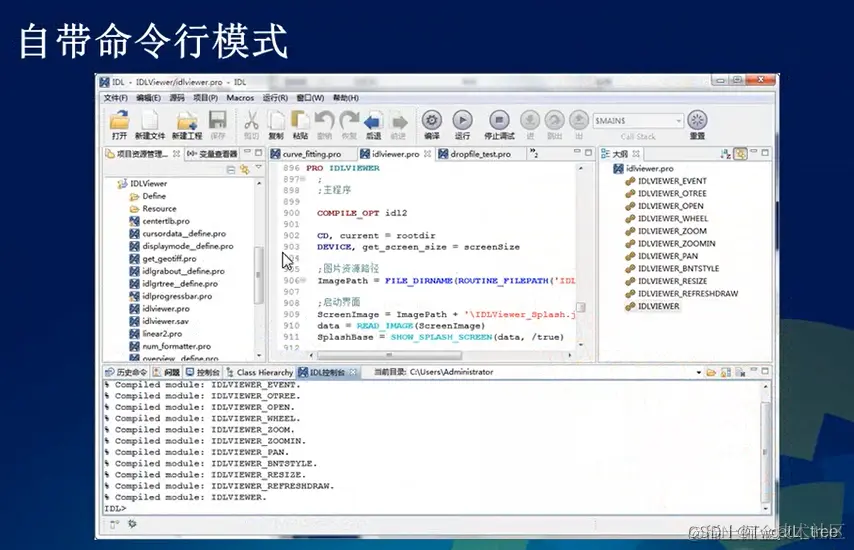Click the 保存 save disk icon
Viewport: 854px width, 550px height.
[x=218, y=120]
